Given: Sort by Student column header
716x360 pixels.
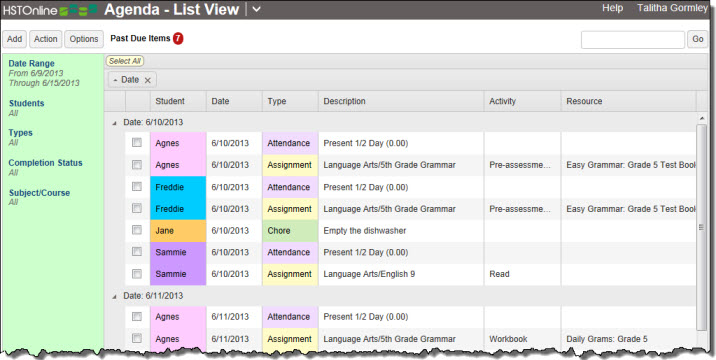Looking at the screenshot, I should coord(178,101).
